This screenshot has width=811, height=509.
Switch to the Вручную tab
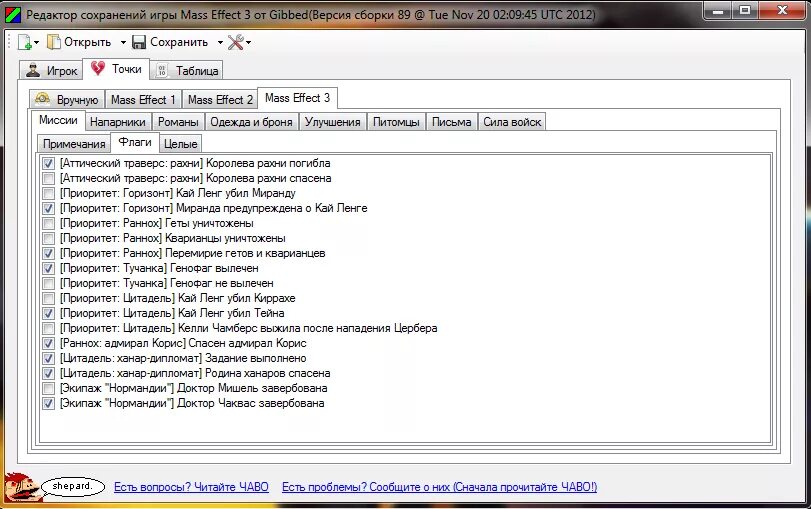coord(67,99)
